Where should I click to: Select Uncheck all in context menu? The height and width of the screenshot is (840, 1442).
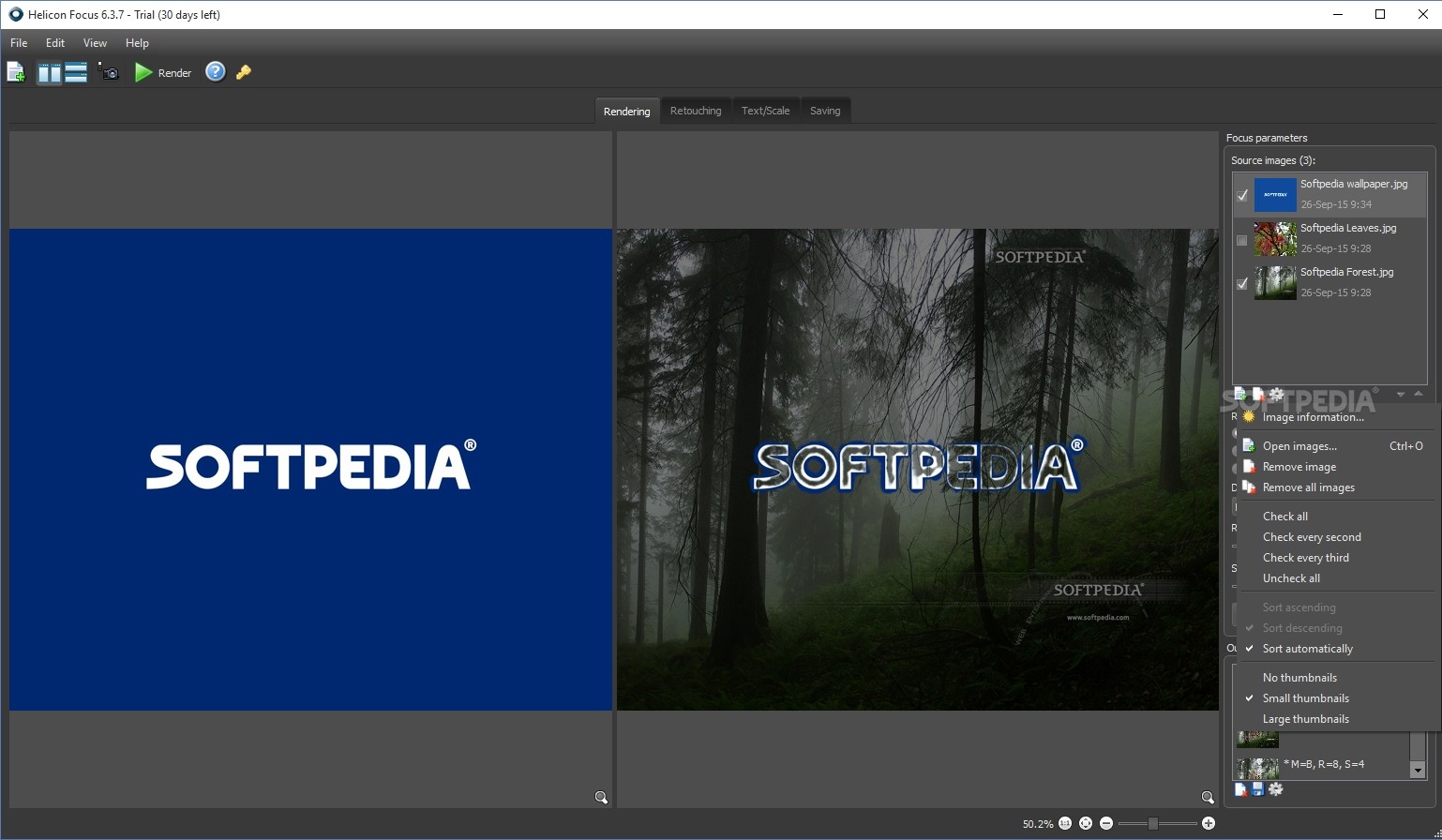click(1337, 578)
